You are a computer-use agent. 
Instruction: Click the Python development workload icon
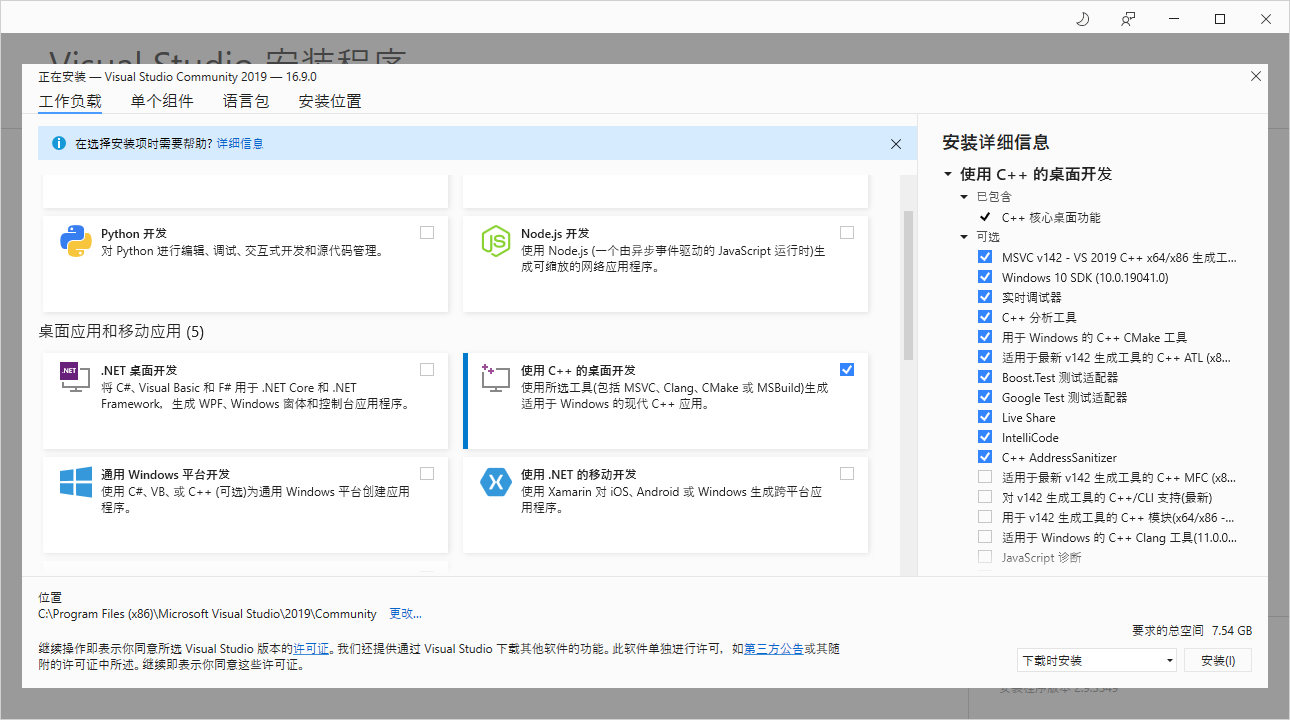[x=76, y=241]
